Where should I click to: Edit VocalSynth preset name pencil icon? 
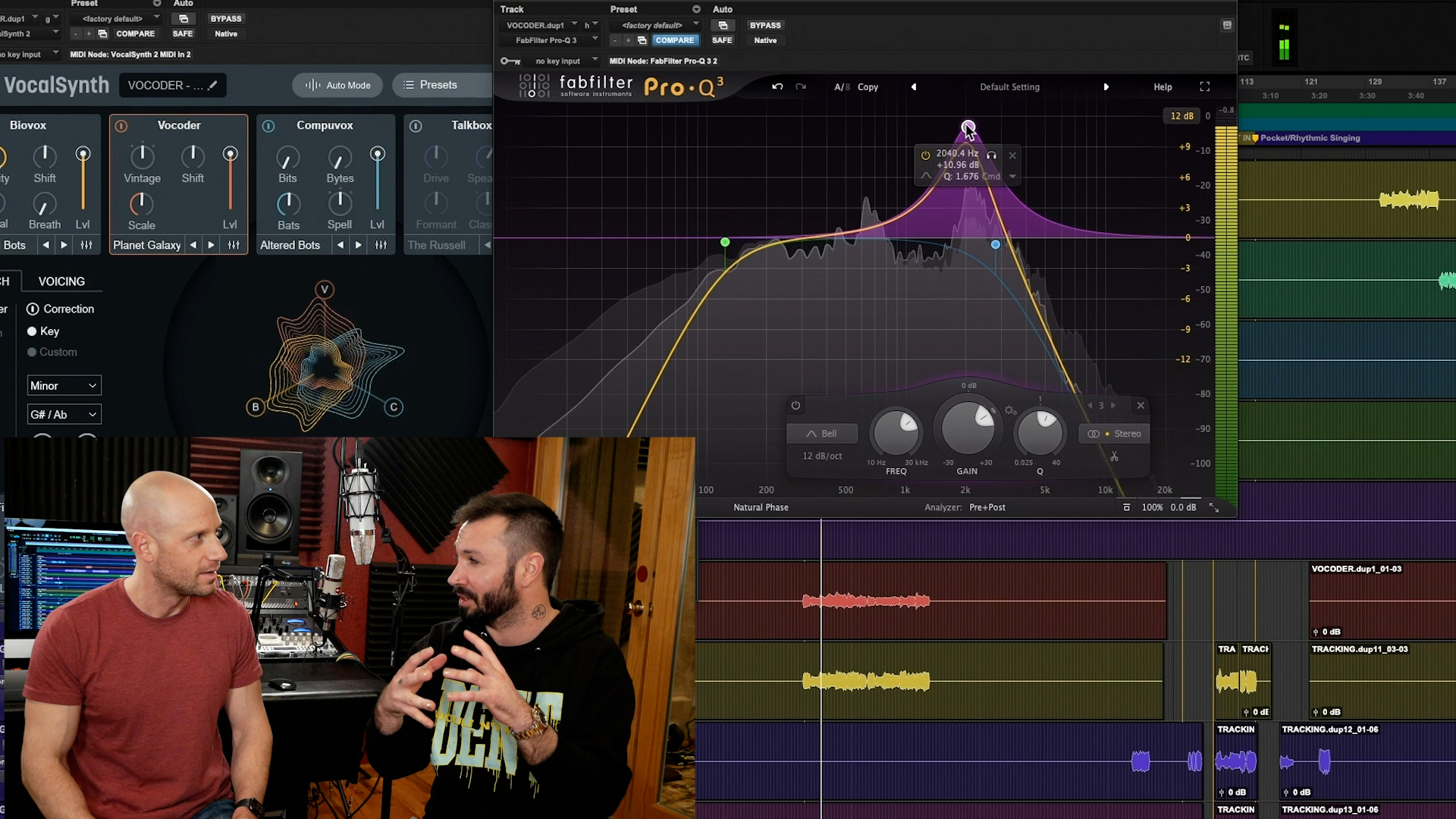point(212,85)
